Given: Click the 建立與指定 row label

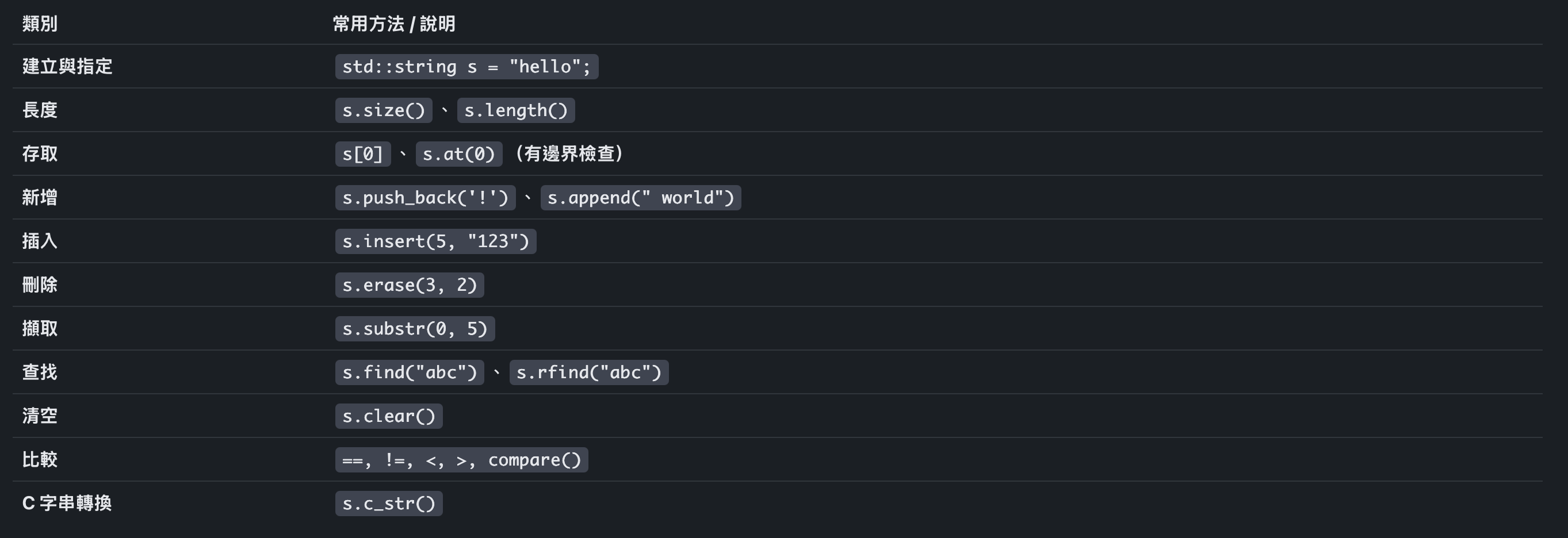Looking at the screenshot, I should tap(67, 66).
